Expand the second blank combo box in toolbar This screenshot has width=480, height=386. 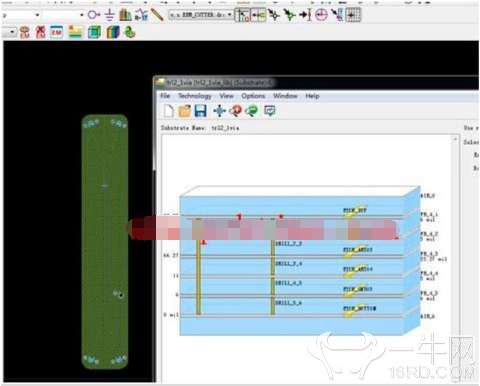click(x=81, y=15)
